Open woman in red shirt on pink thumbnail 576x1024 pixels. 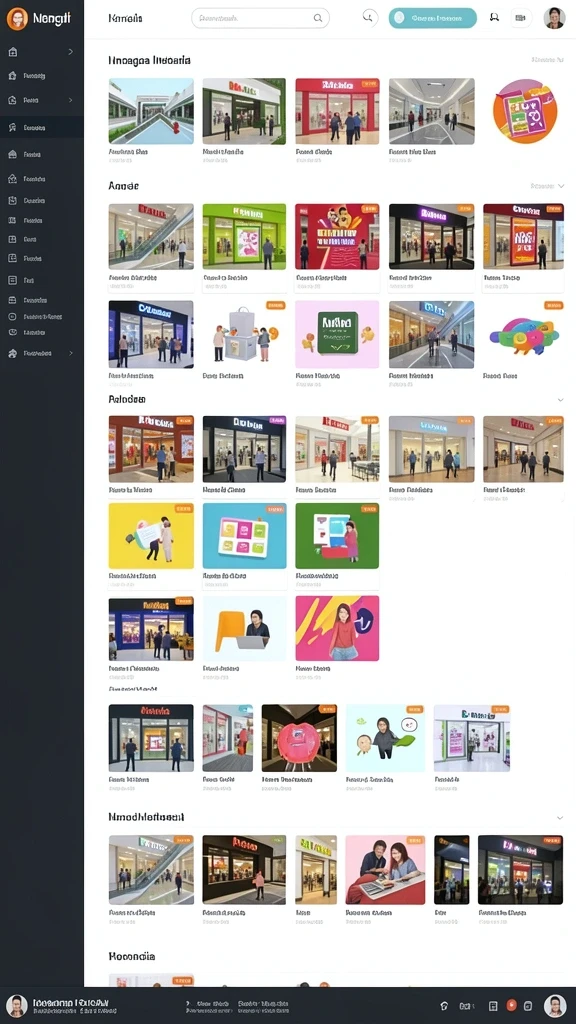(337, 628)
